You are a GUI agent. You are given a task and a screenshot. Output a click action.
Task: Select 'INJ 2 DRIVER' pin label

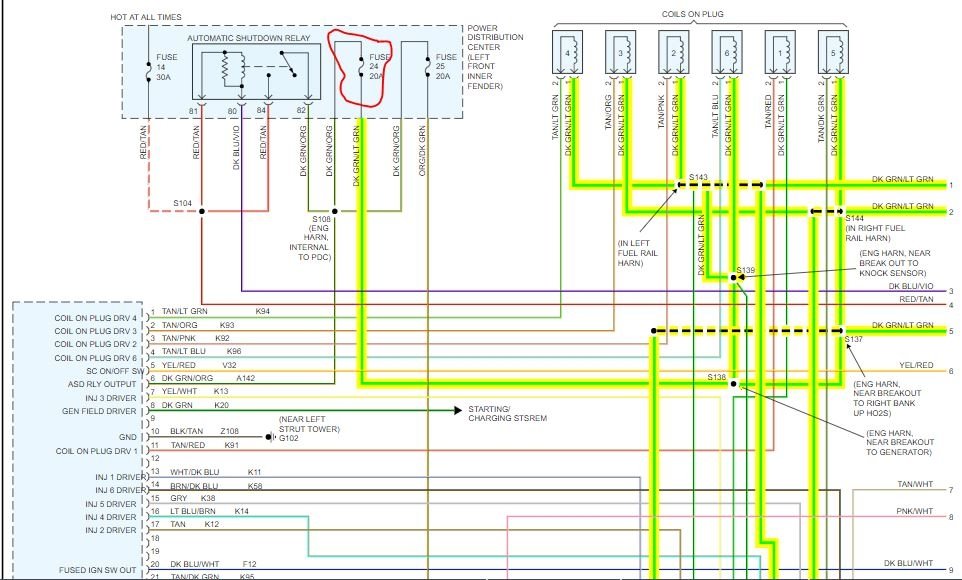coord(111,530)
